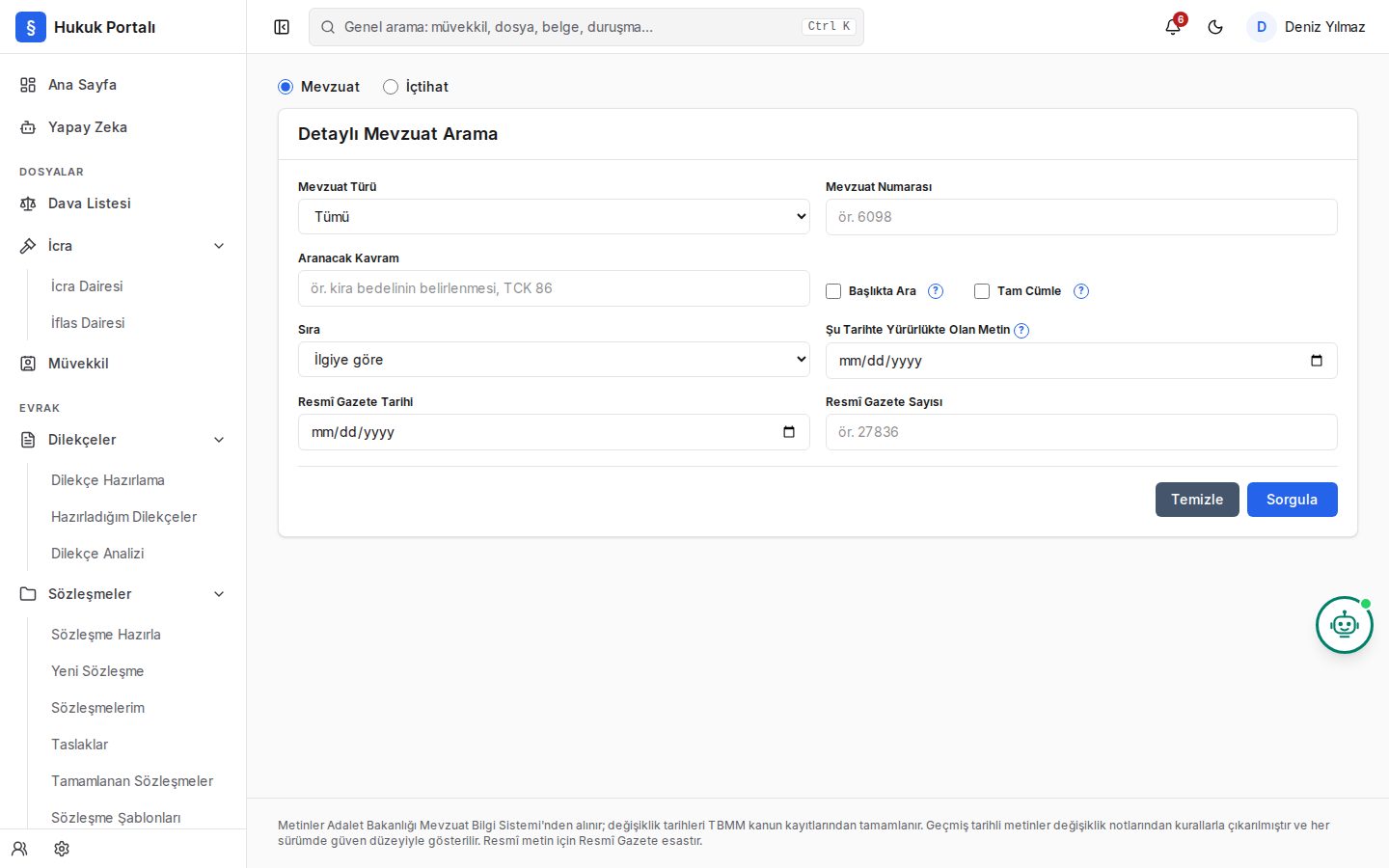Screen dimensions: 1389x868
Task: Collapse the Dilekçeler section chevron
Action: (219, 440)
